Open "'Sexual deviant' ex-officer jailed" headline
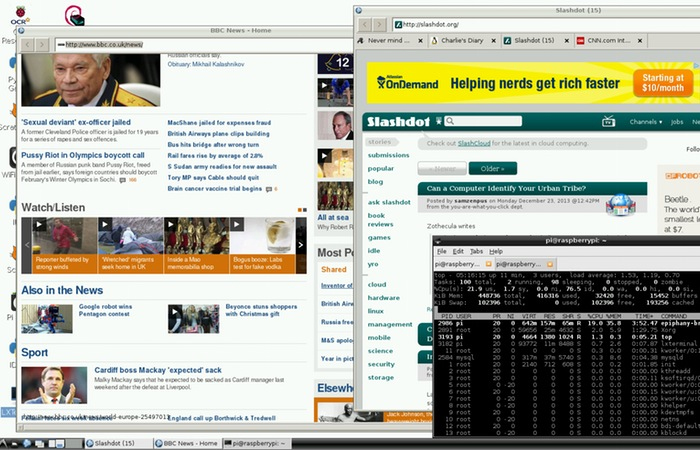 coord(76,122)
